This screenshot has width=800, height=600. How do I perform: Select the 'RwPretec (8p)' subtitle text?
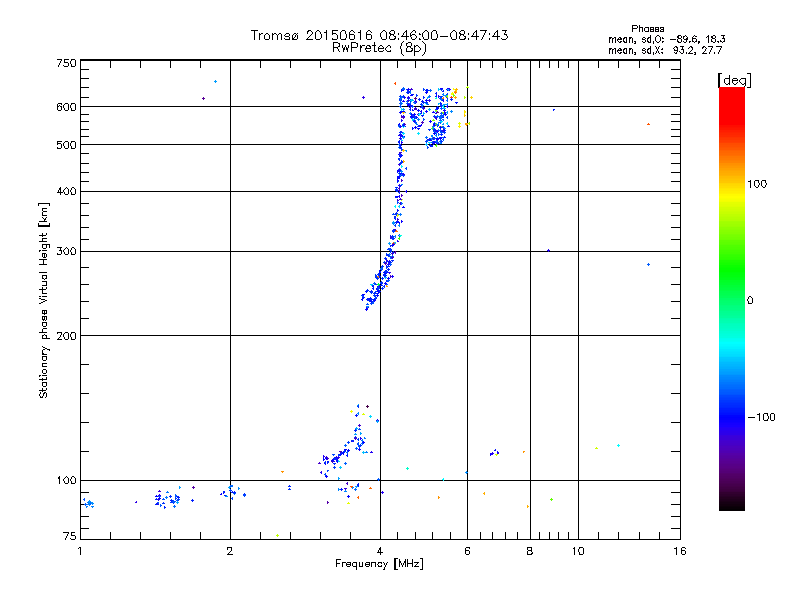379,48
